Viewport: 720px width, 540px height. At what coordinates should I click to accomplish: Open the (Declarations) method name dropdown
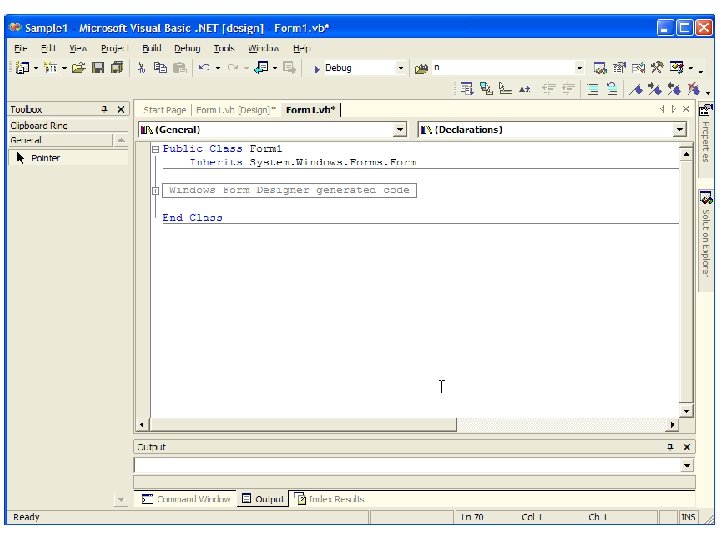pos(680,129)
